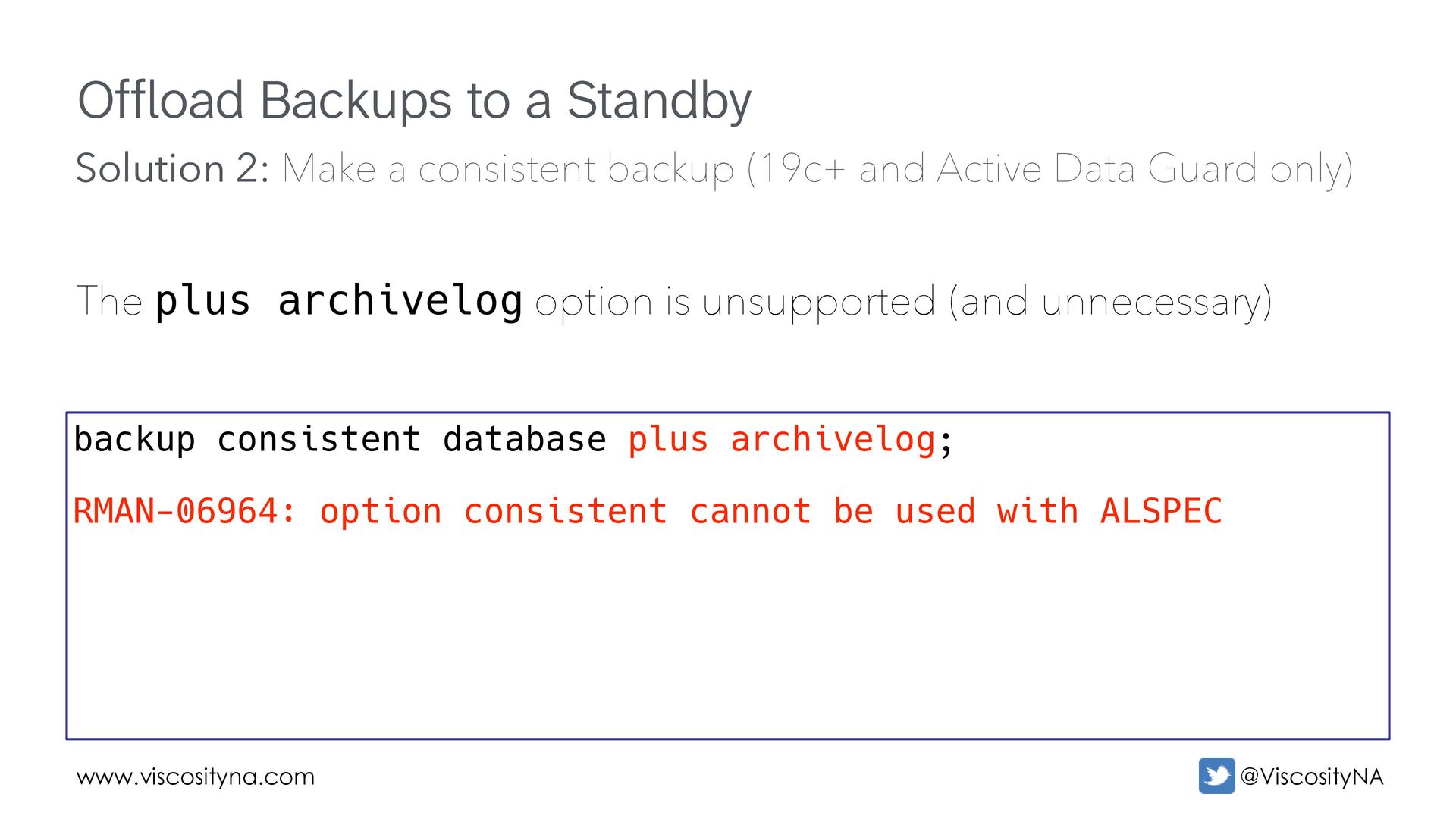Image resolution: width=1456 pixels, height=819 pixels.
Task: Click the 'option is unsupported' text
Action: (734, 302)
